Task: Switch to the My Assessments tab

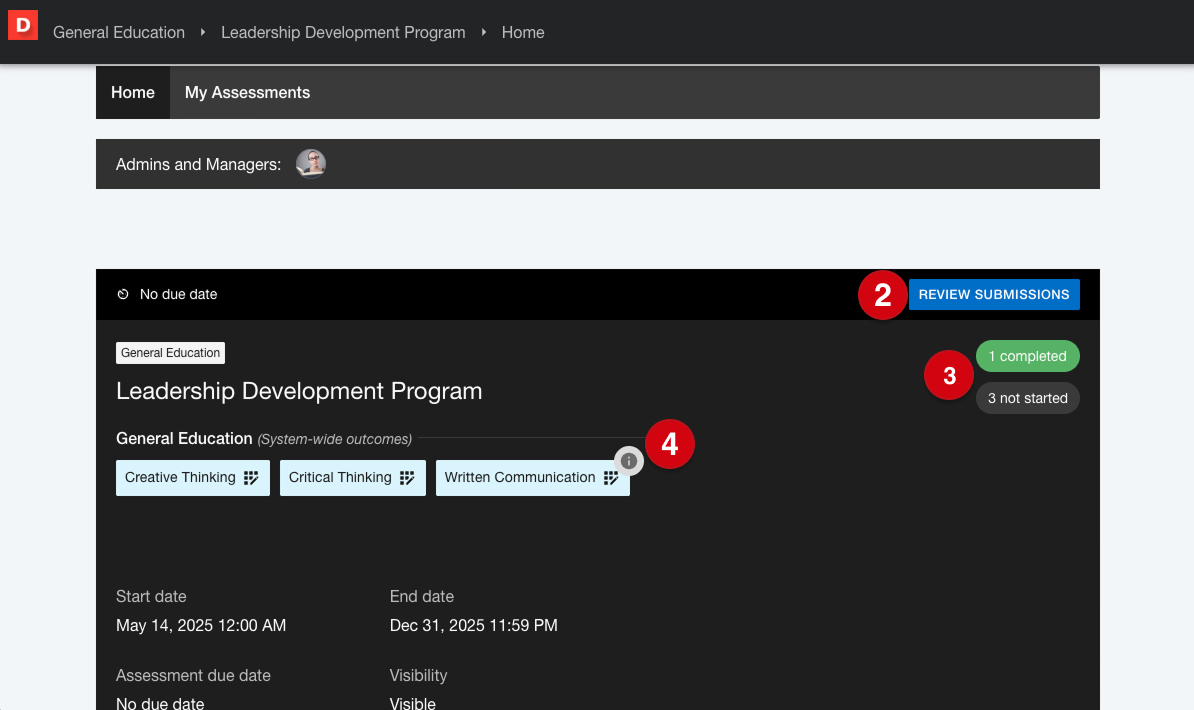Action: pos(247,92)
